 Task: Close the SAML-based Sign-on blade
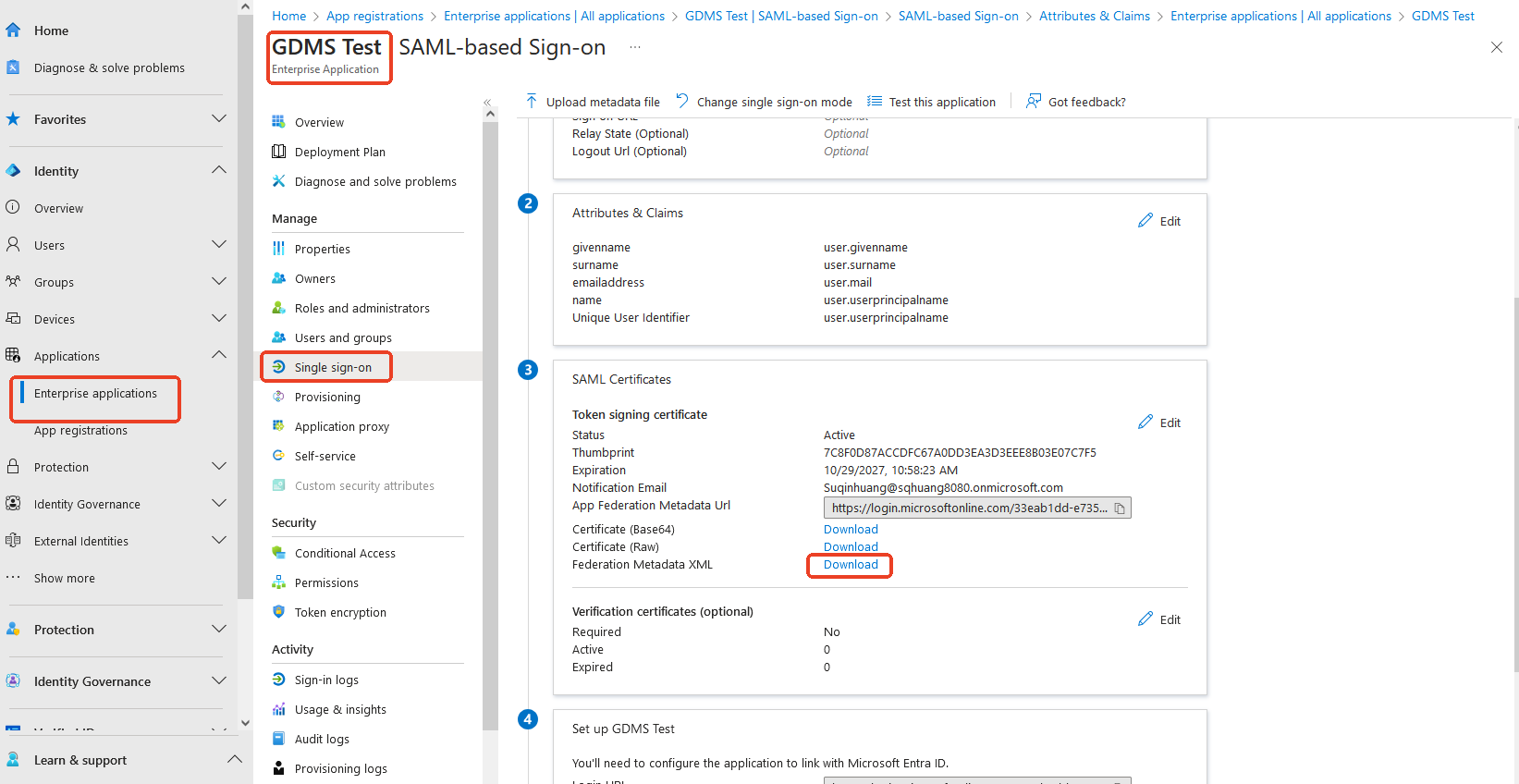[x=1496, y=47]
